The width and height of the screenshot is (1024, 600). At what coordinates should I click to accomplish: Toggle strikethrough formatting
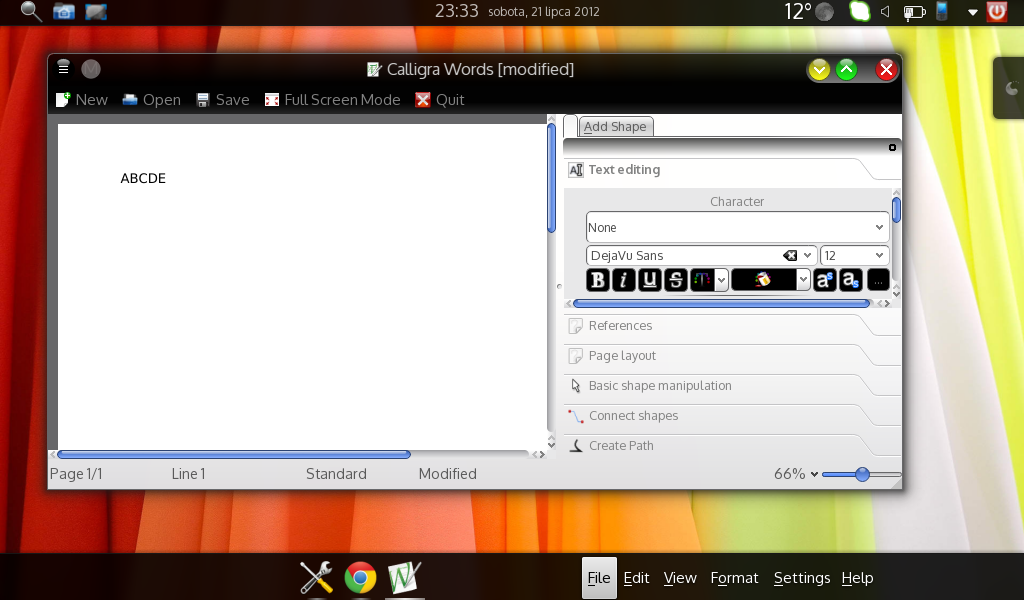point(675,280)
